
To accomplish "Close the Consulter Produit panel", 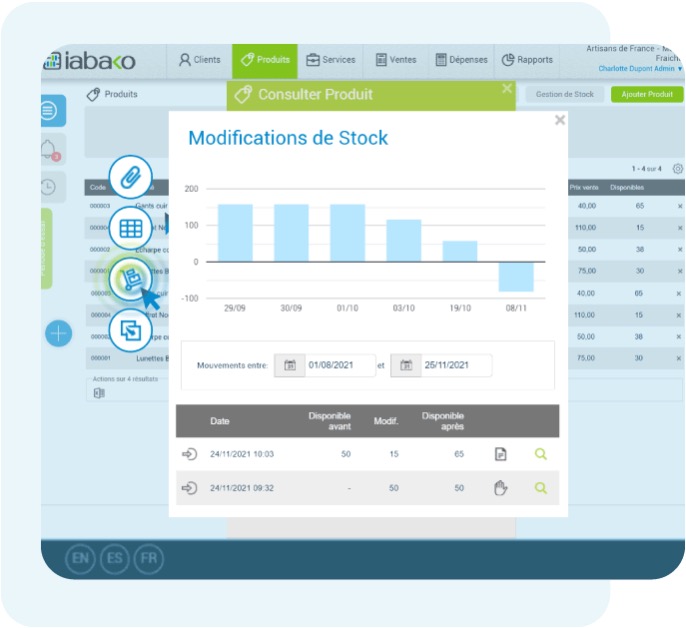I will click(507, 88).
